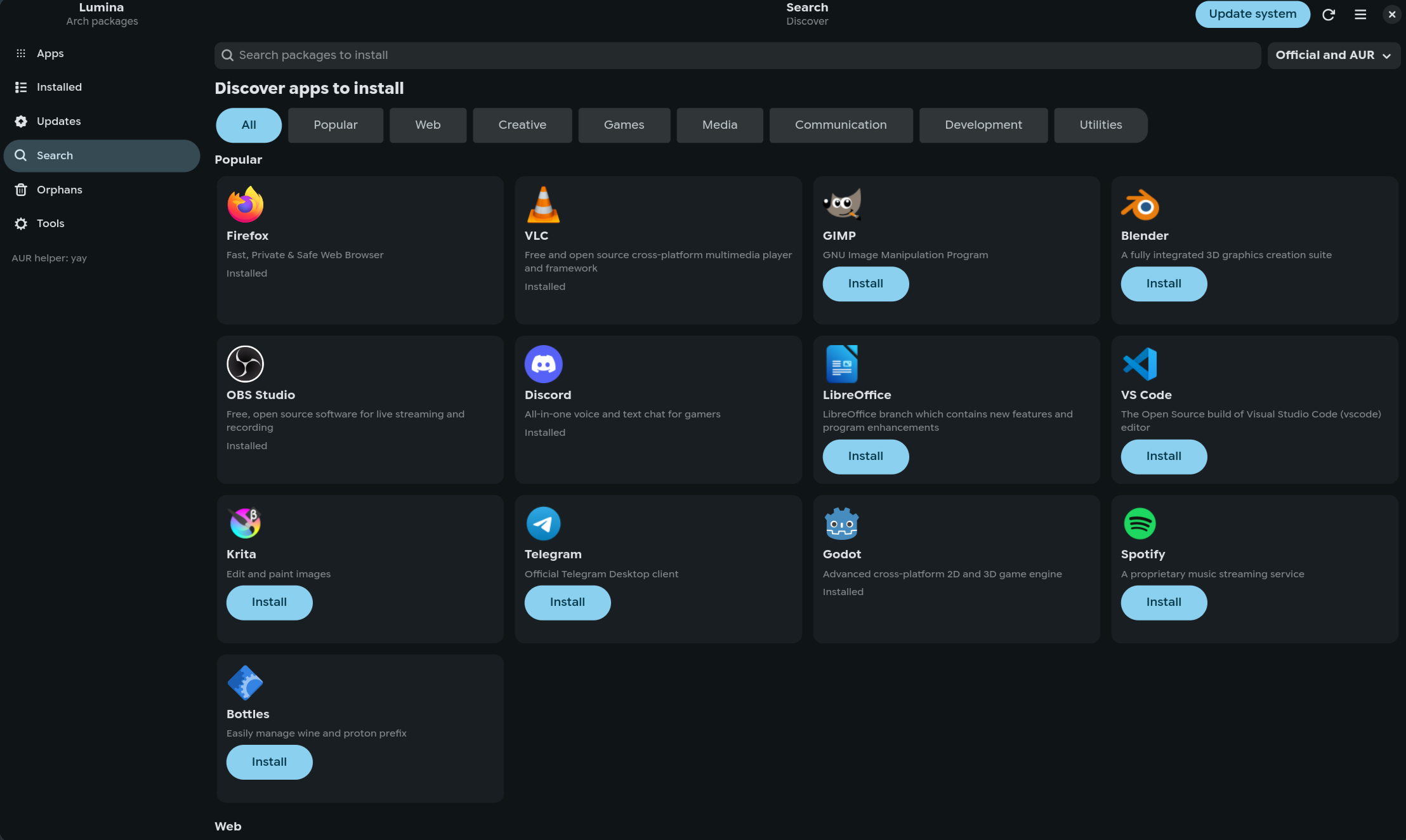Install GIMP
Image resolution: width=1406 pixels, height=840 pixels.
(865, 284)
